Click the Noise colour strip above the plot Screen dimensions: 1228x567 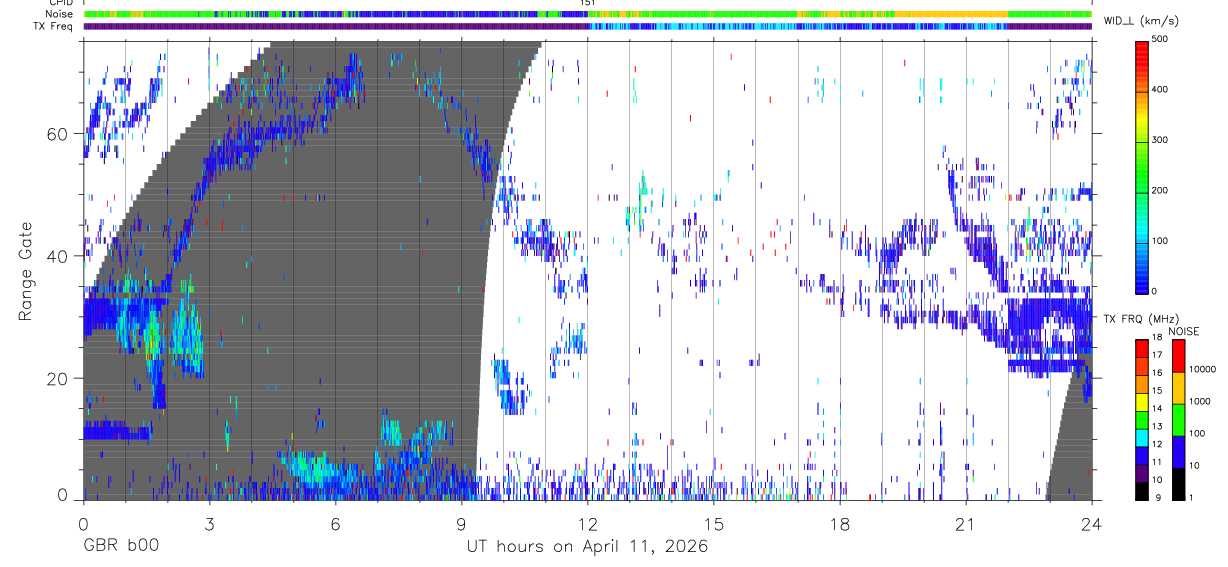tap(587, 14)
